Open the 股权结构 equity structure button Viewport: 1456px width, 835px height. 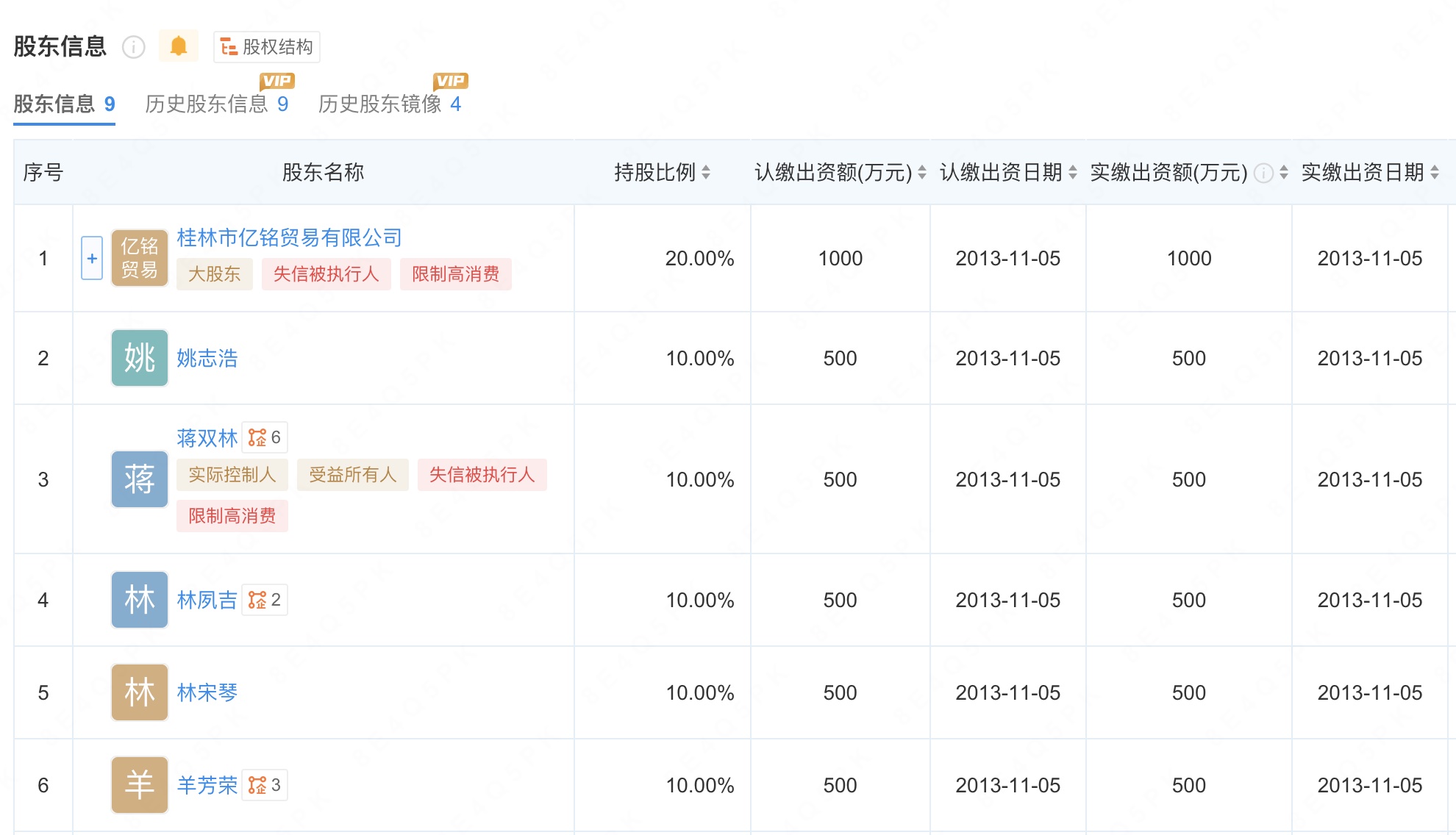pos(267,47)
